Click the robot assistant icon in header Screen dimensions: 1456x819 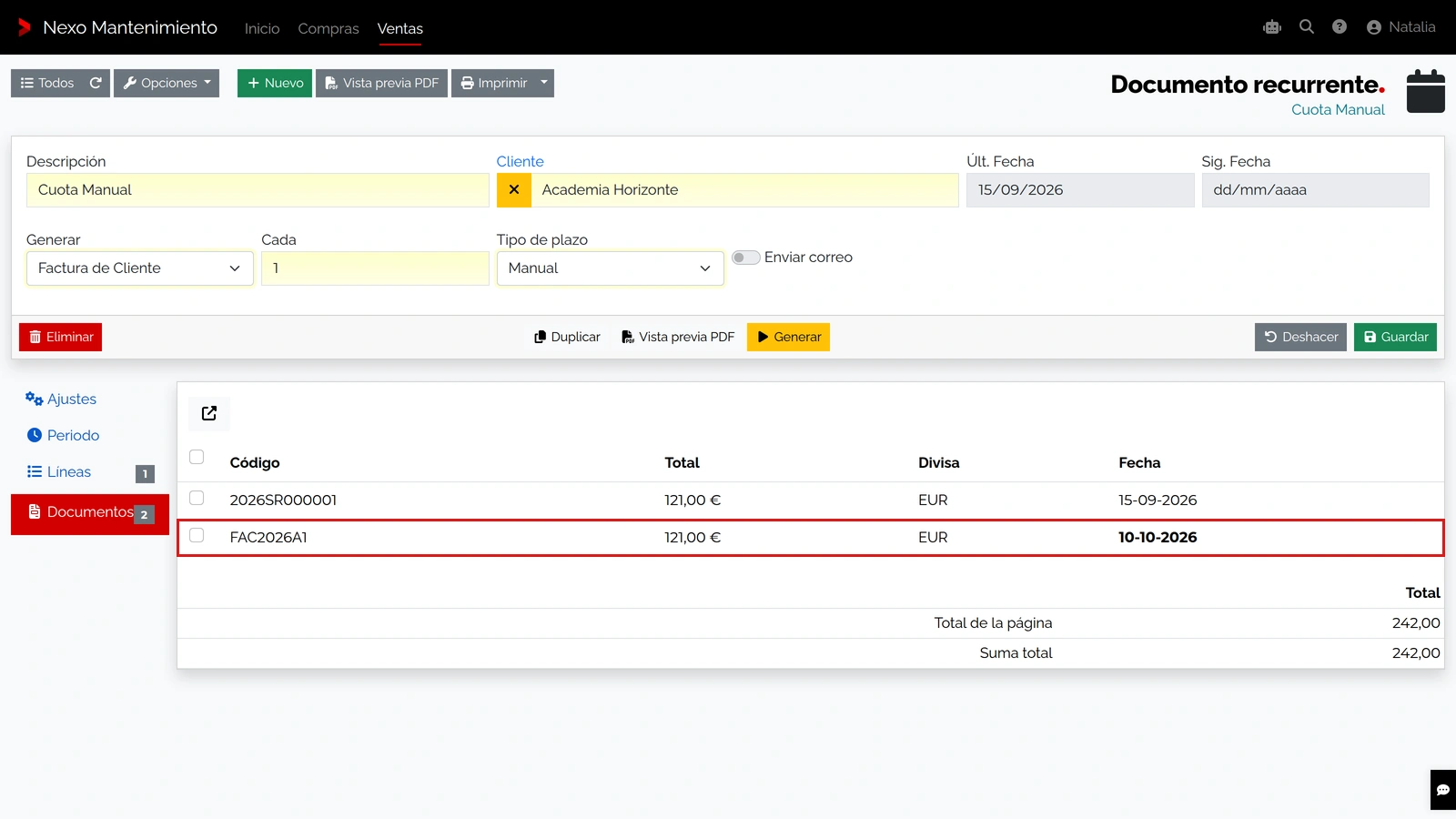point(1272,27)
